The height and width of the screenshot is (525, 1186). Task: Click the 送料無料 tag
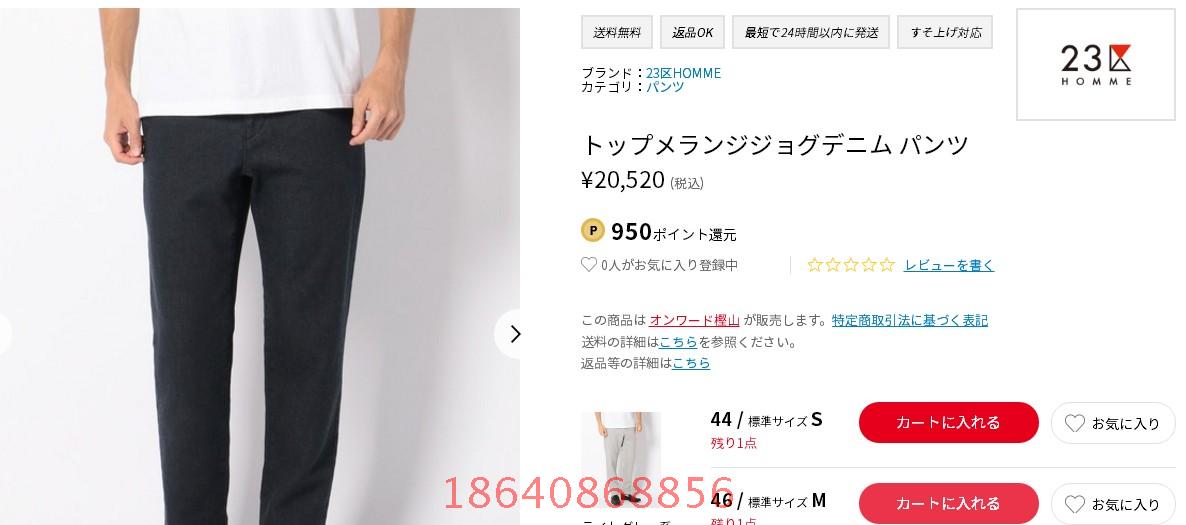coord(617,33)
